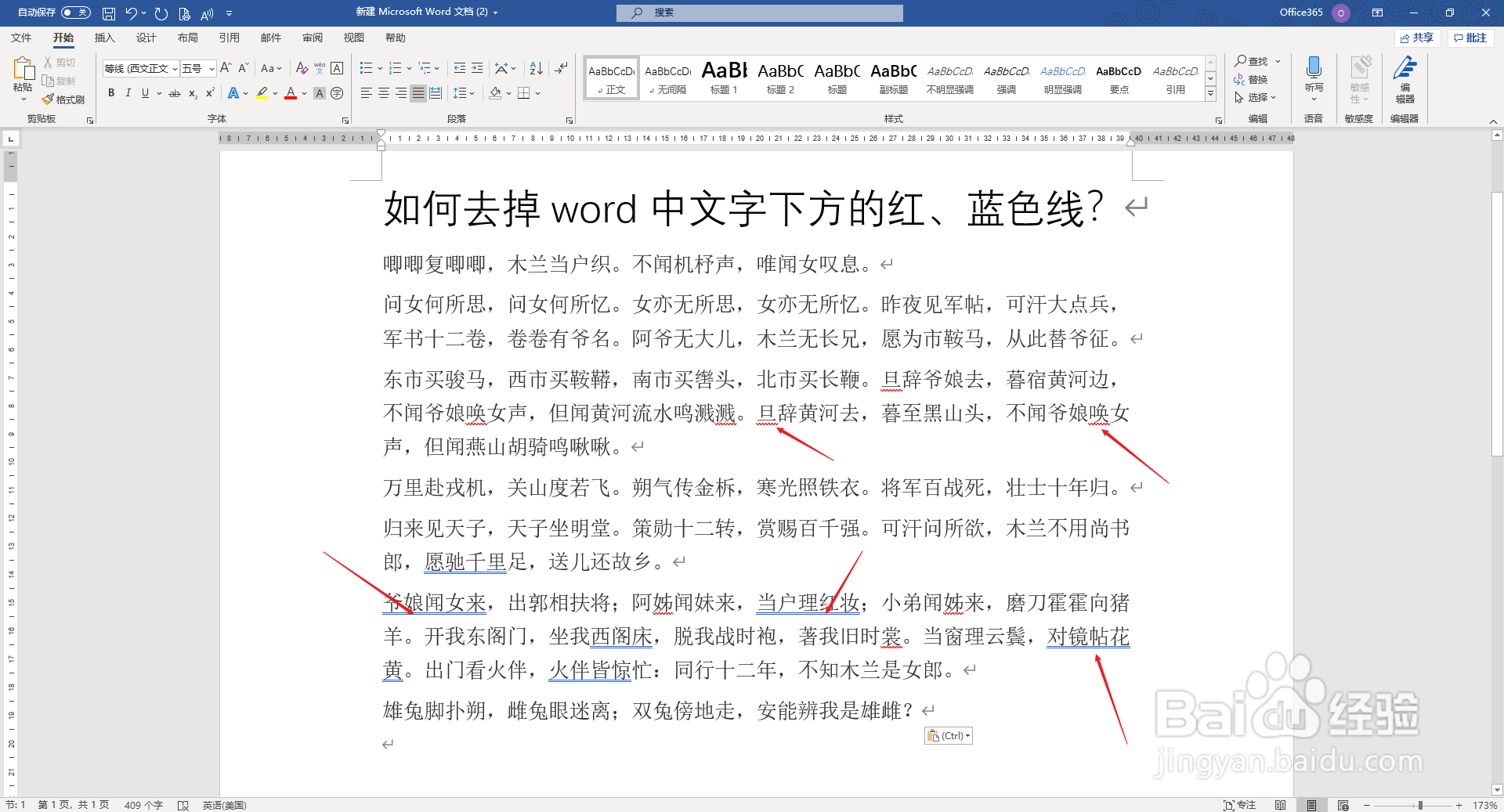The image size is (1504, 812).
Task: Expand the Styles gallery with More arrow
Action: 1210,93
